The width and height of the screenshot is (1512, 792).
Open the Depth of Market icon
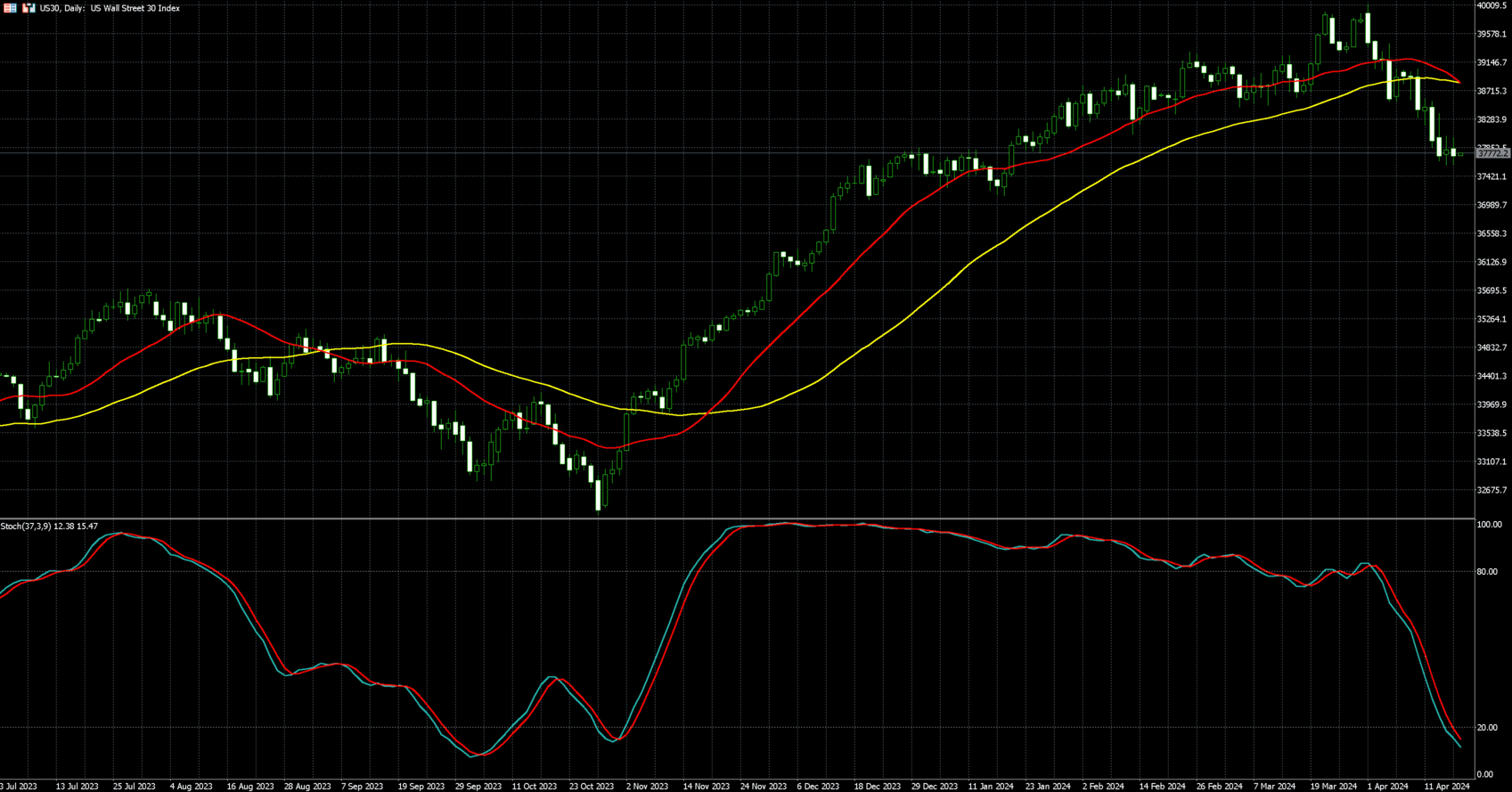coord(29,8)
